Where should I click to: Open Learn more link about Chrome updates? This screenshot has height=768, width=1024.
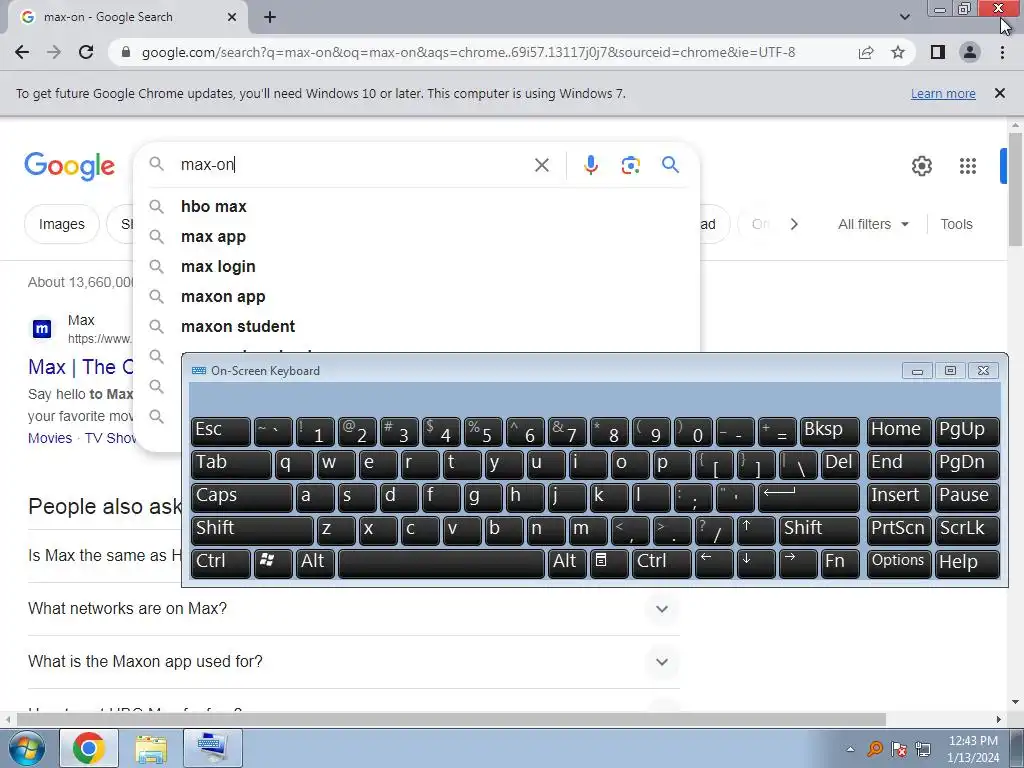tap(943, 93)
